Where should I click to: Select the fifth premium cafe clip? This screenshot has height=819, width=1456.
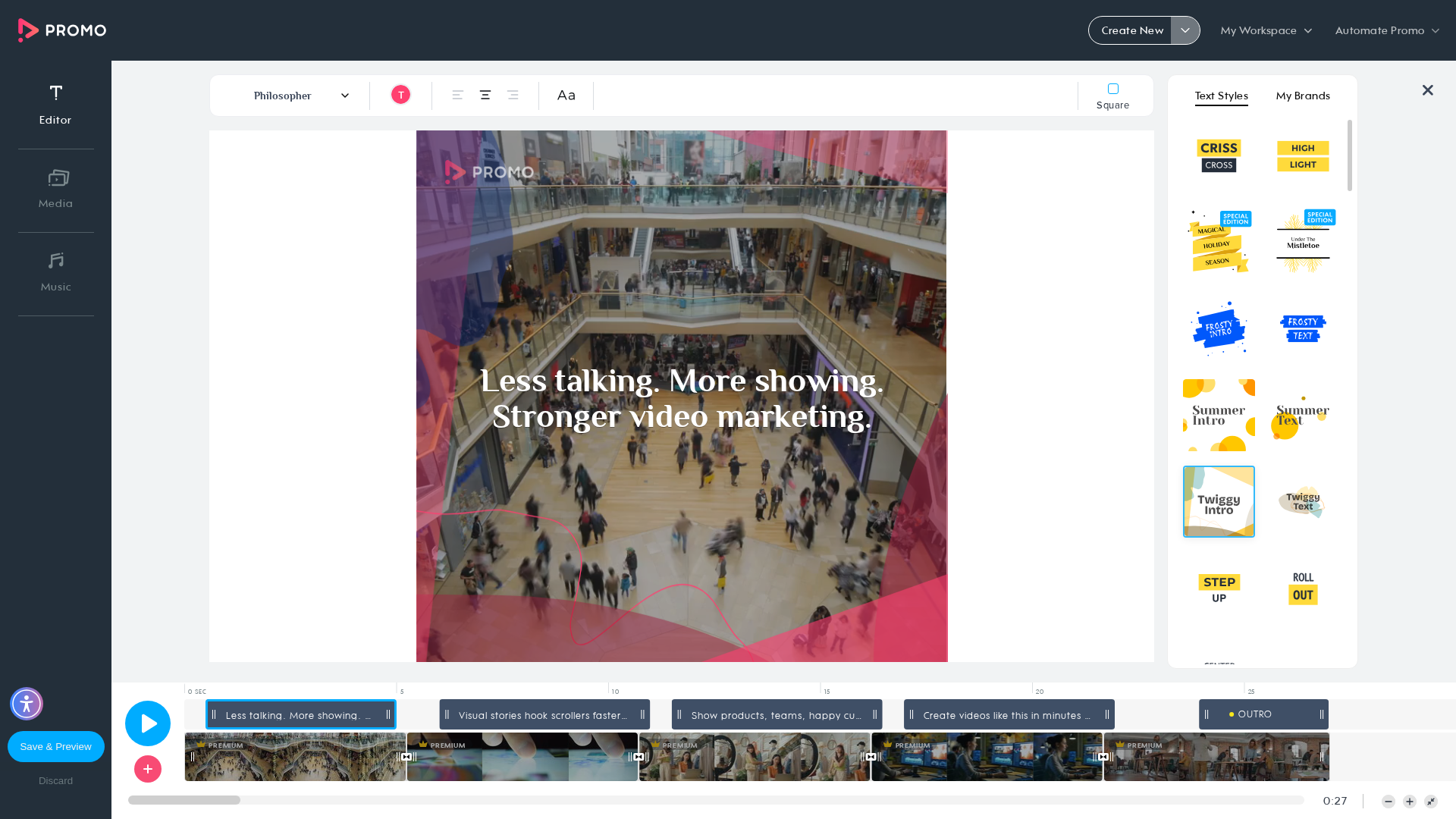(x=1216, y=757)
